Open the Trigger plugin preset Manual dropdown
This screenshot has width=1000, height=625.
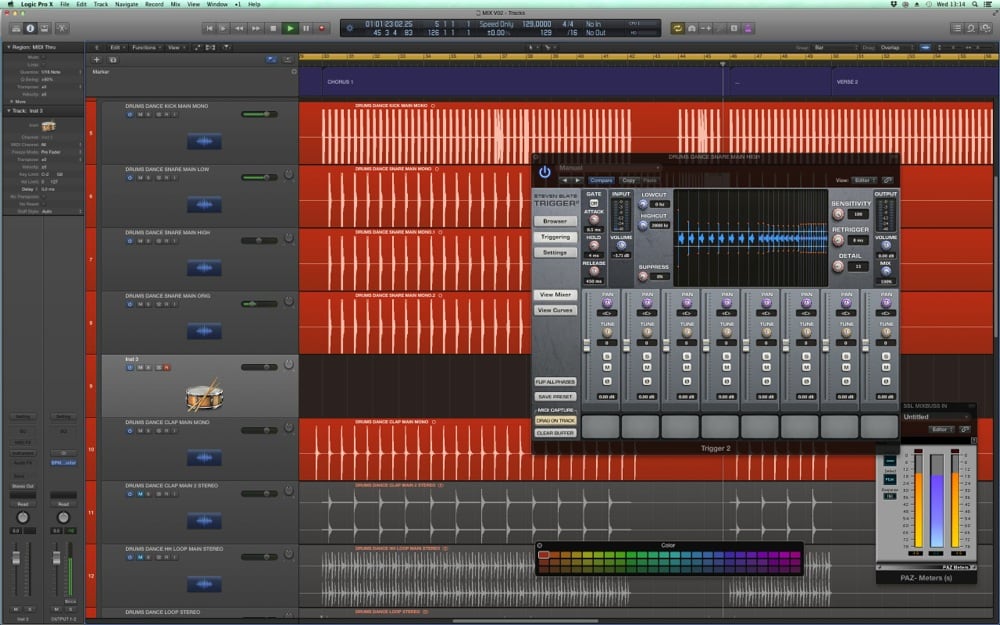click(x=609, y=168)
